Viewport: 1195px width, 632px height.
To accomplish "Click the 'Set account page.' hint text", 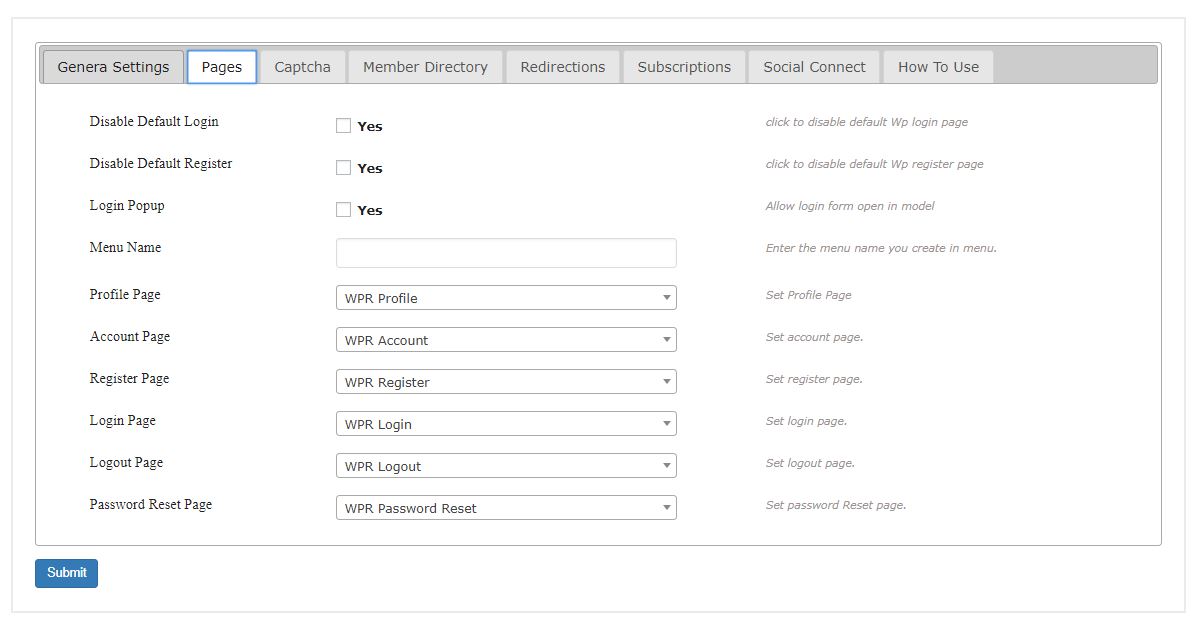I will (814, 337).
